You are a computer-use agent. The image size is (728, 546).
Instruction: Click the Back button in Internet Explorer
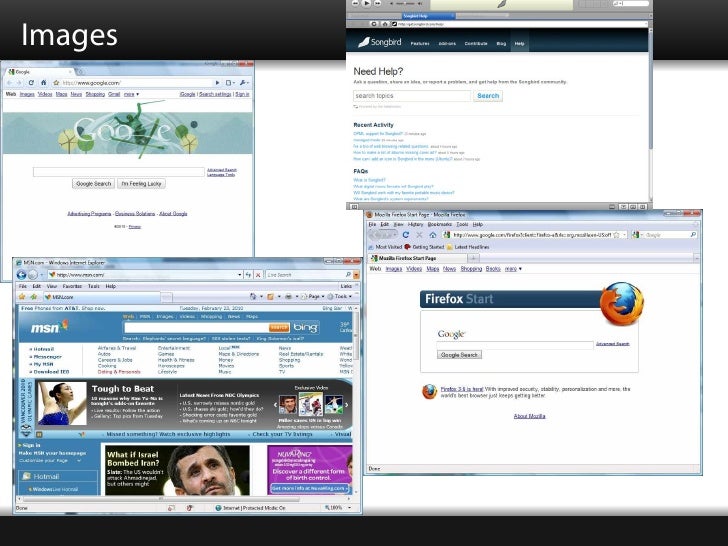click(x=21, y=275)
